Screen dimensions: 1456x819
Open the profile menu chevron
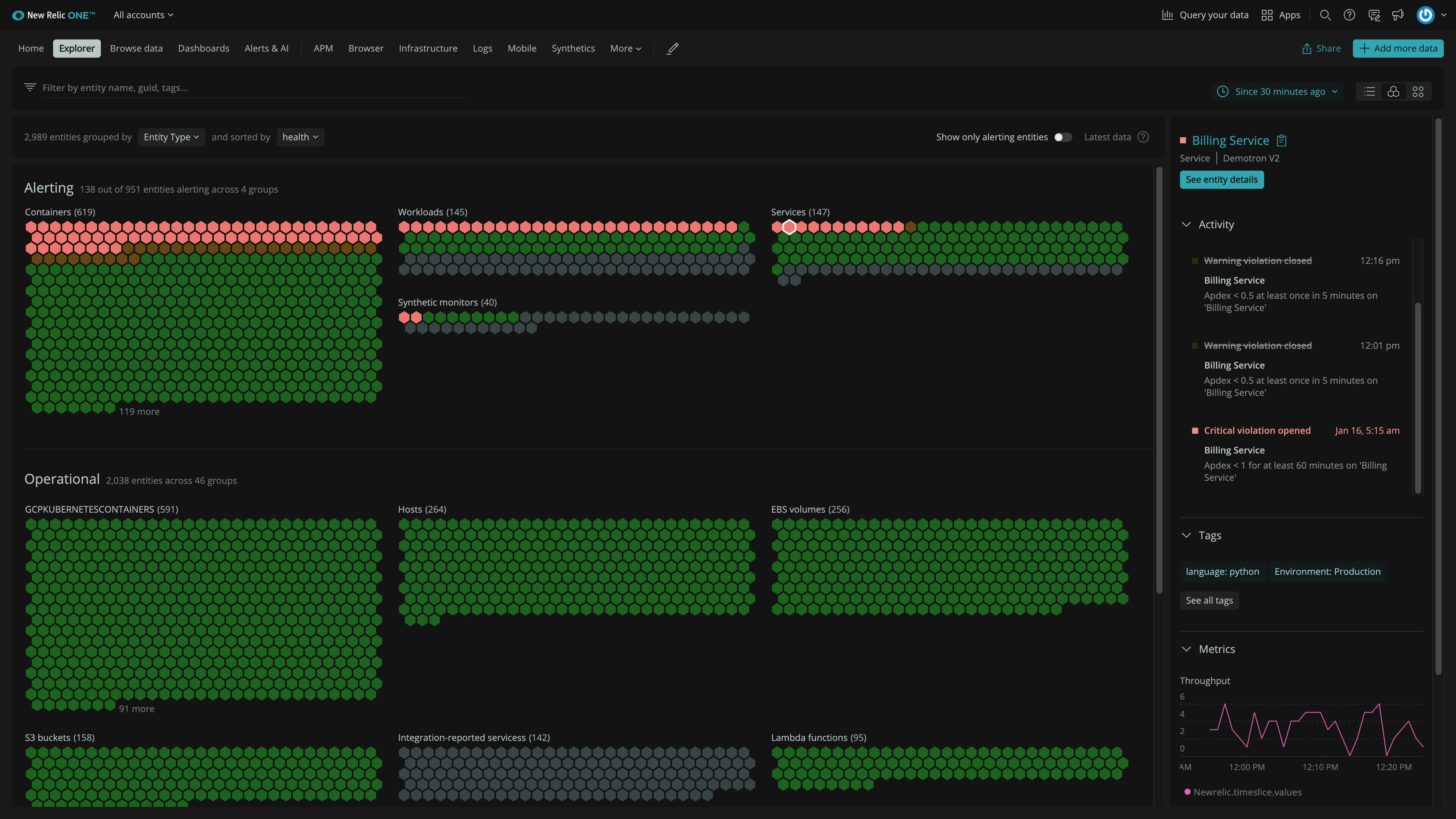[x=1443, y=16]
